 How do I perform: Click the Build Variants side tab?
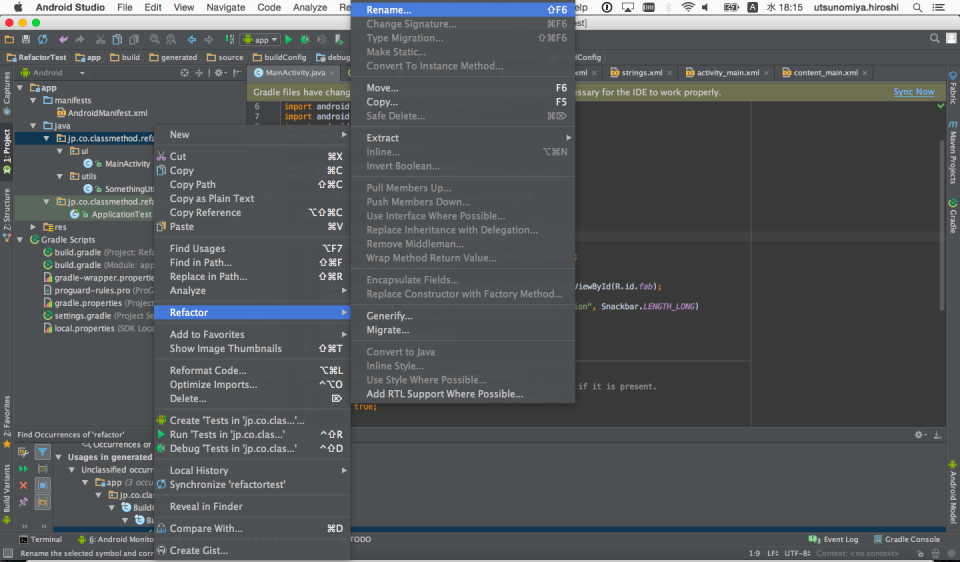point(7,493)
